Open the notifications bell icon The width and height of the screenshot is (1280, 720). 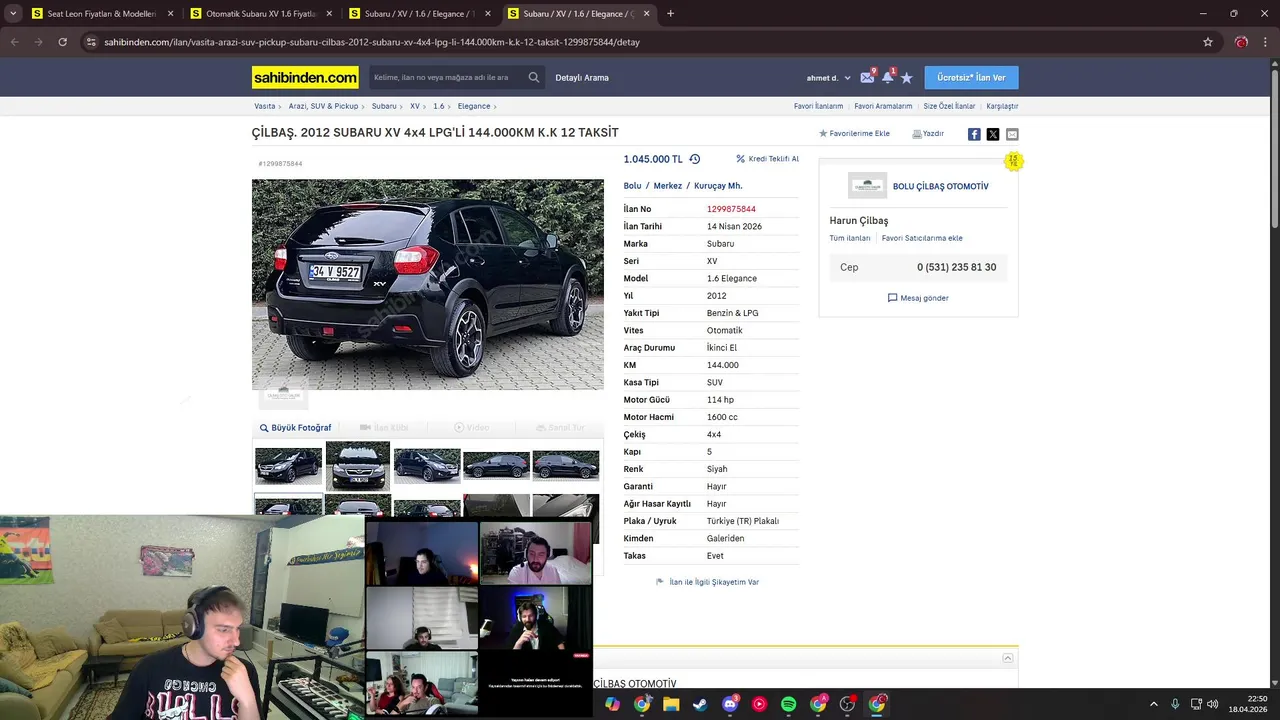pos(887,77)
